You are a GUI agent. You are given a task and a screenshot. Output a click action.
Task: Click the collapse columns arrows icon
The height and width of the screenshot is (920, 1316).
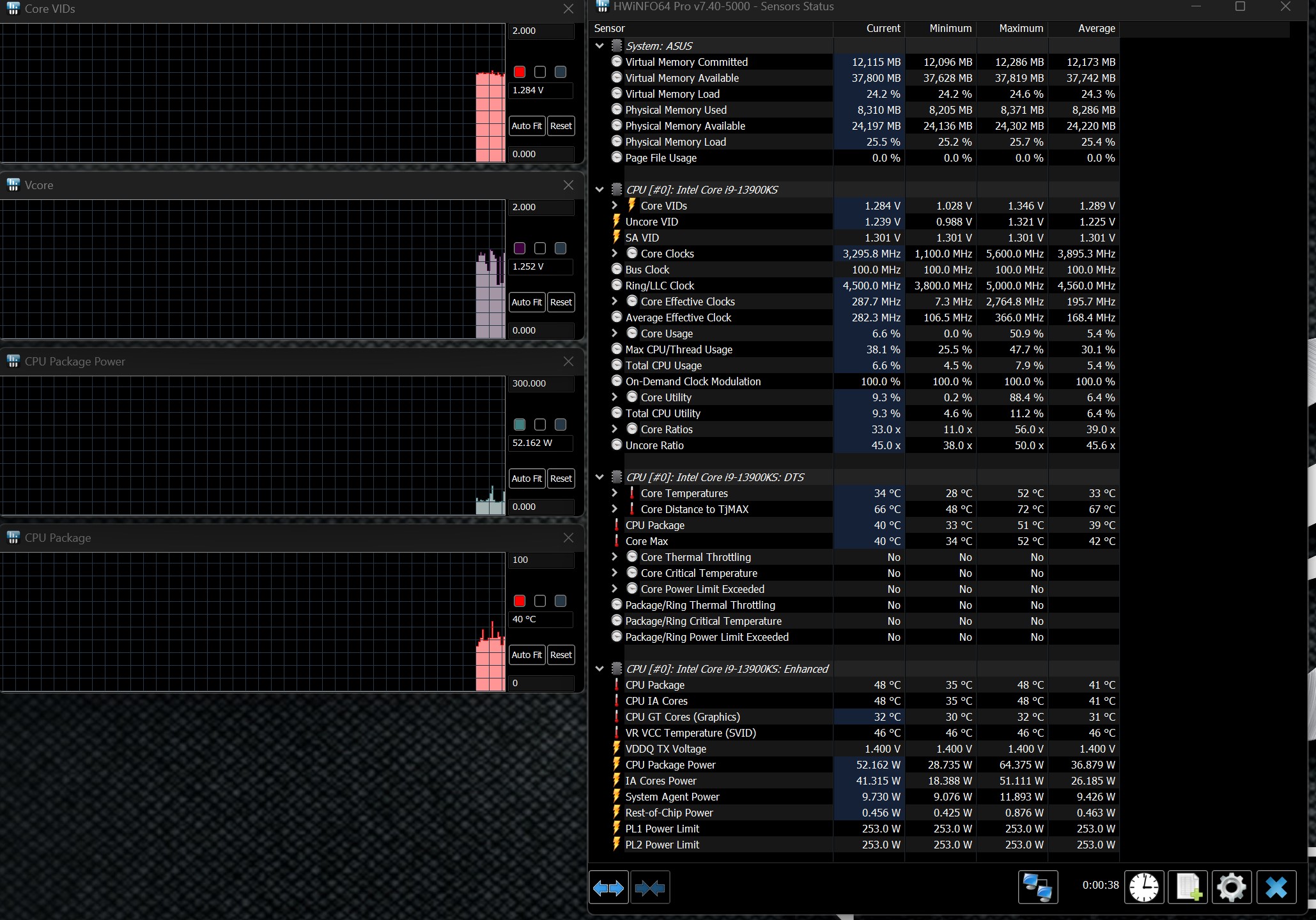click(650, 887)
